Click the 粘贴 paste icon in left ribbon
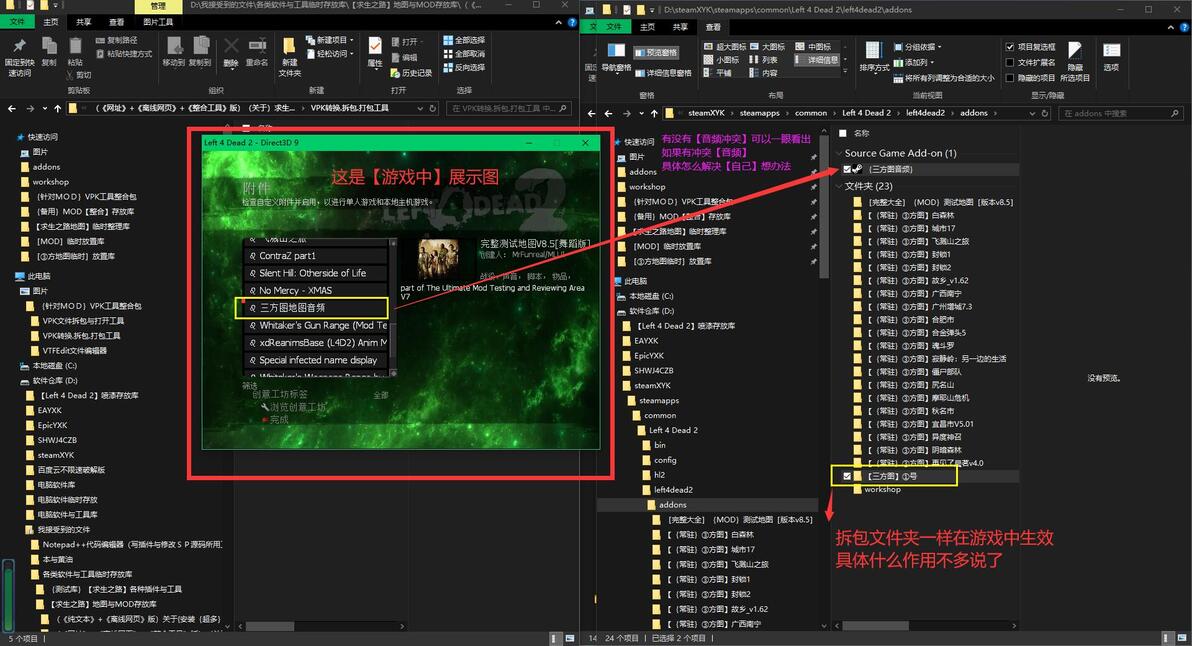1192x646 pixels. click(x=75, y=46)
